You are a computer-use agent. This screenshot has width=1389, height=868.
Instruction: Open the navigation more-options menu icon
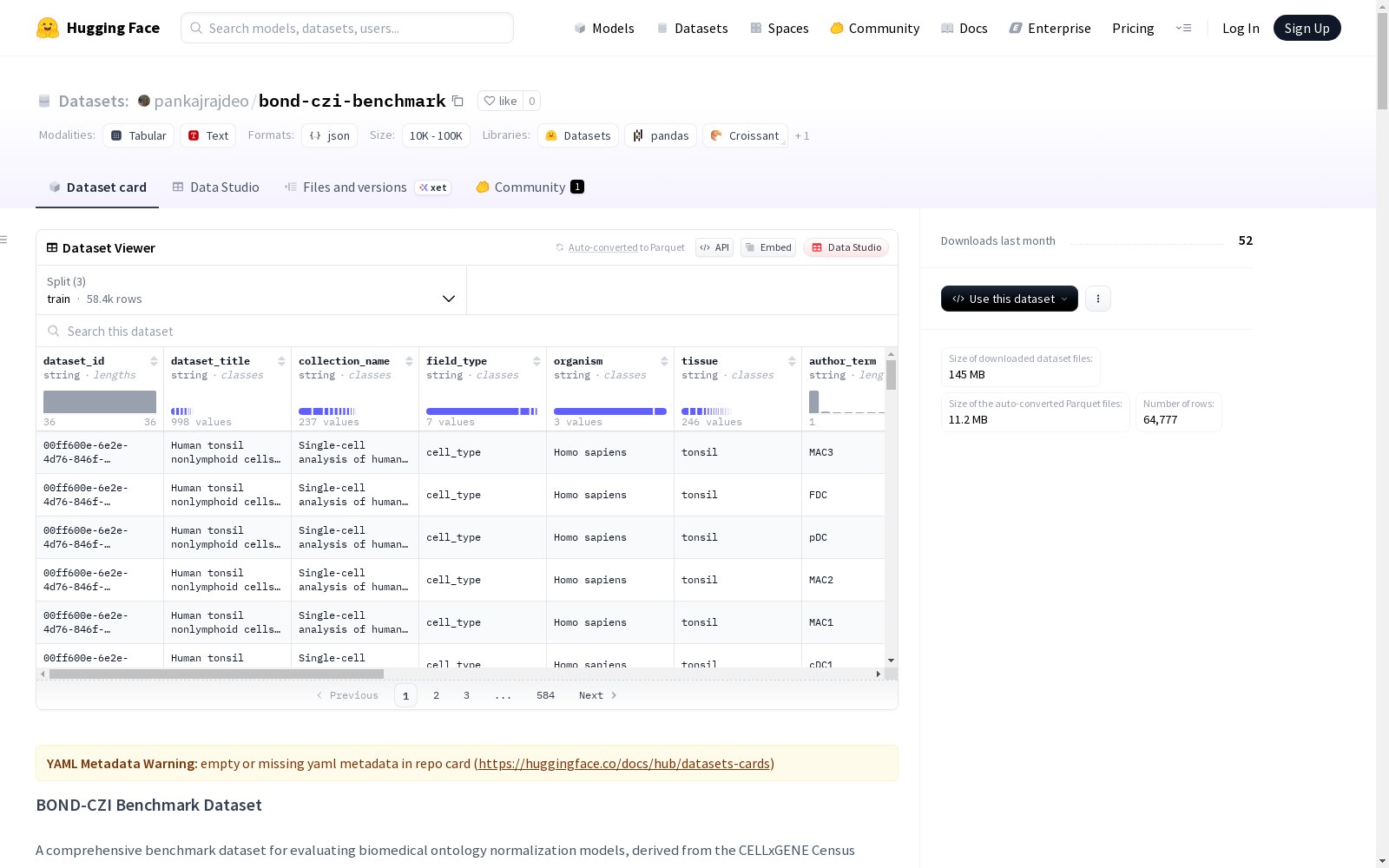[1183, 28]
